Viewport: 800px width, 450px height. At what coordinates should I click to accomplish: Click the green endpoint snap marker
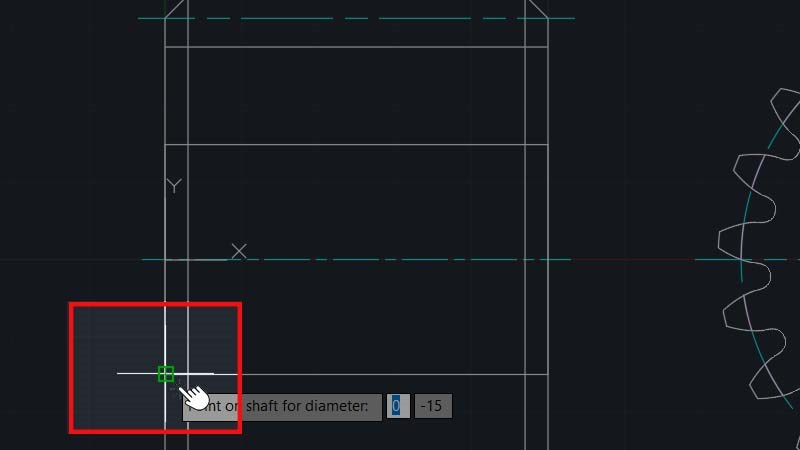166,374
